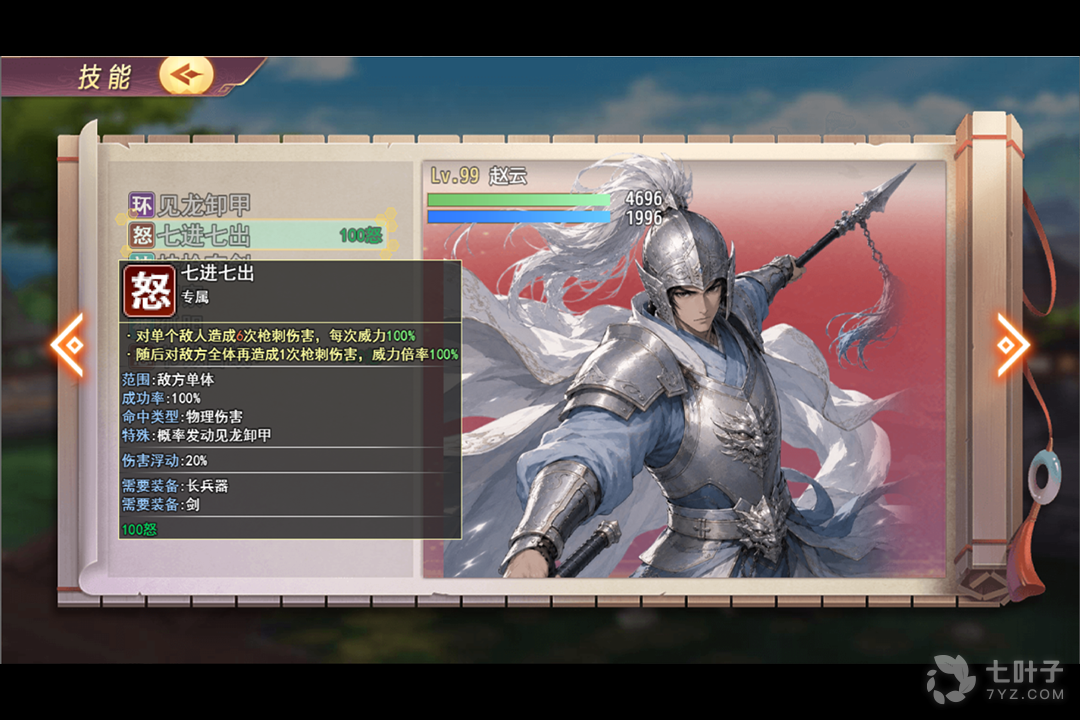The width and height of the screenshot is (1080, 720).
Task: Click the blue energy bar
Action: coord(518,217)
